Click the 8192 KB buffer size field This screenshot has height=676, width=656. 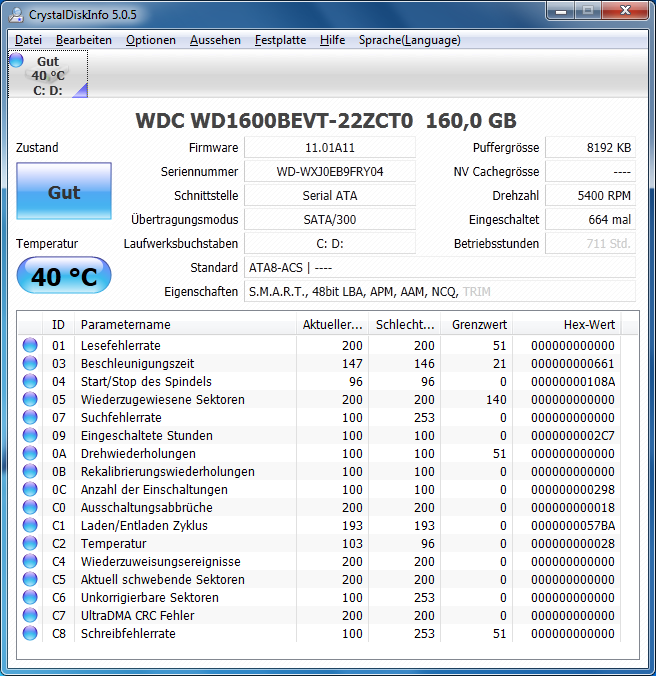[x=590, y=147]
